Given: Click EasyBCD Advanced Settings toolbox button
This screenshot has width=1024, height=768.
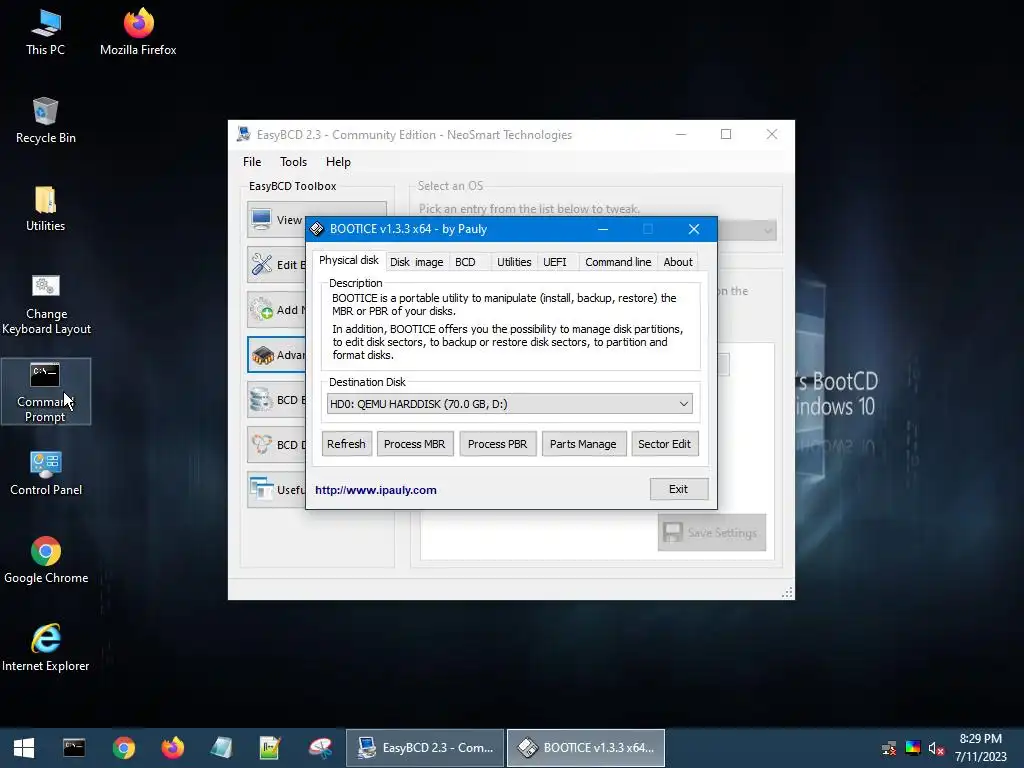Looking at the screenshot, I should pos(276,355).
